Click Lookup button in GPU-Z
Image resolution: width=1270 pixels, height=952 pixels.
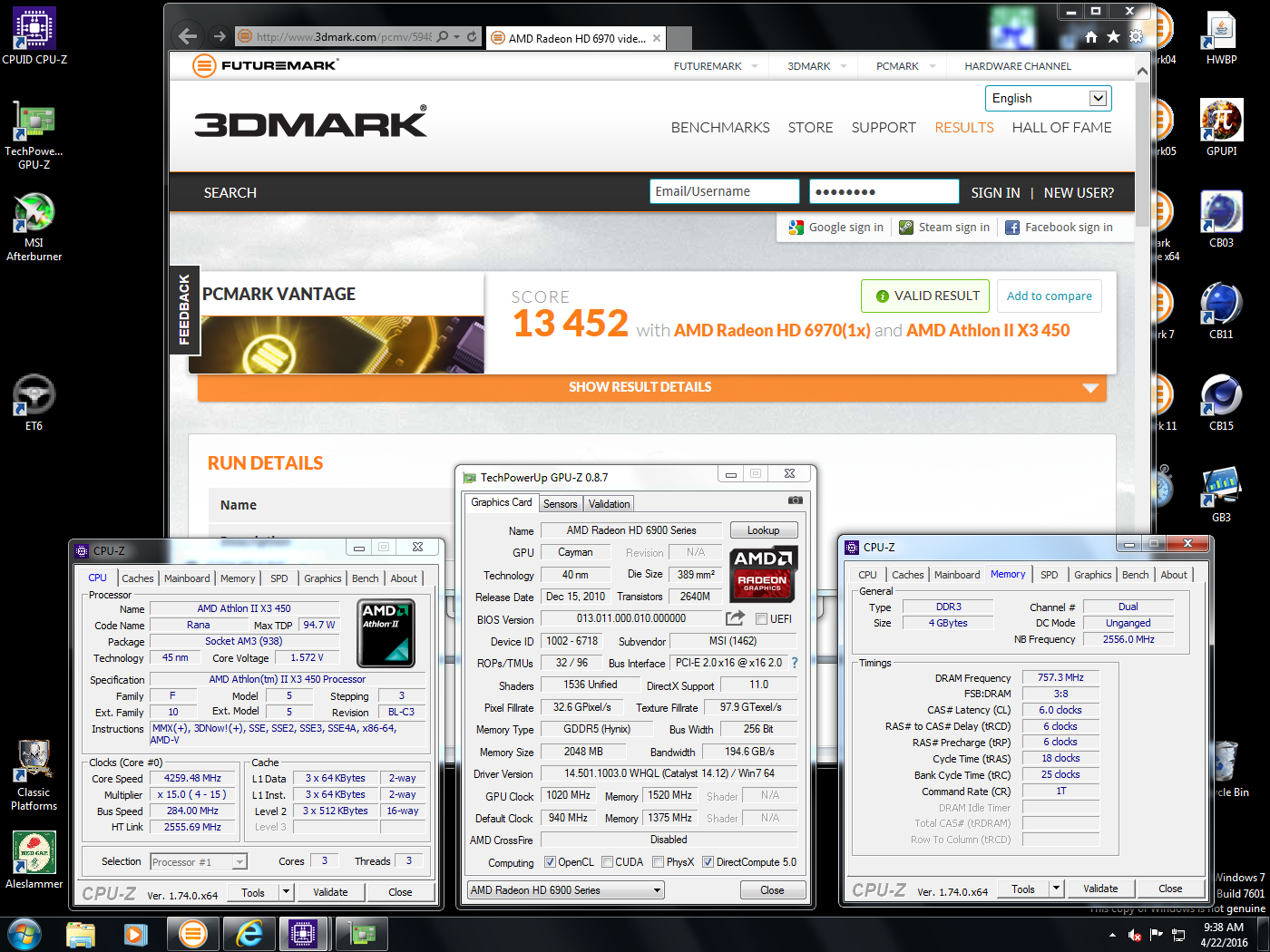pyautogui.click(x=764, y=530)
